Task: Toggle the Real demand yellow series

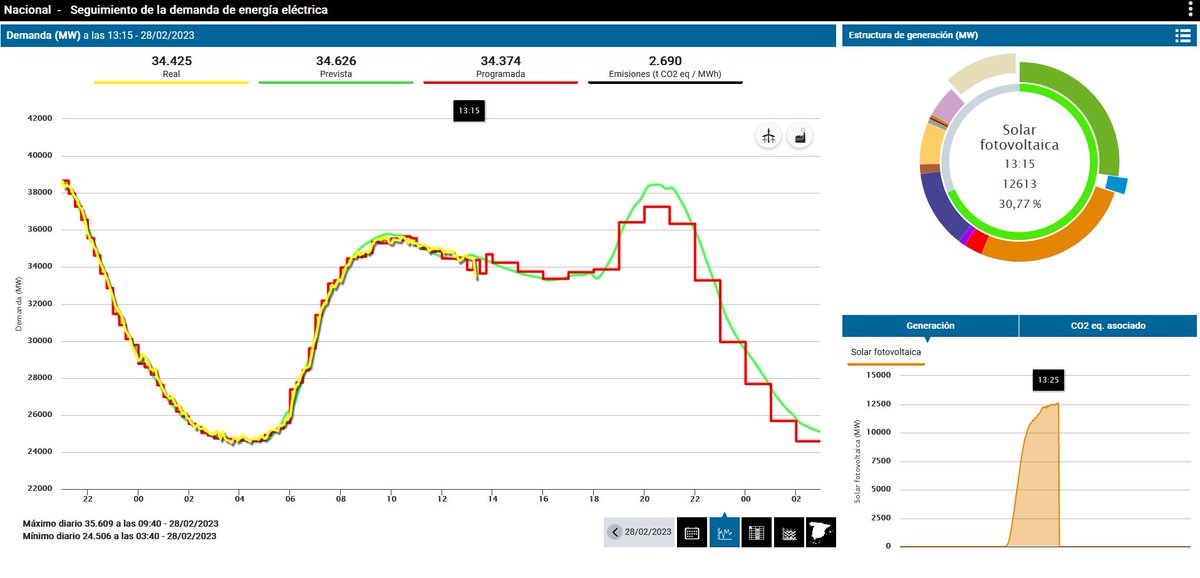Action: point(171,68)
